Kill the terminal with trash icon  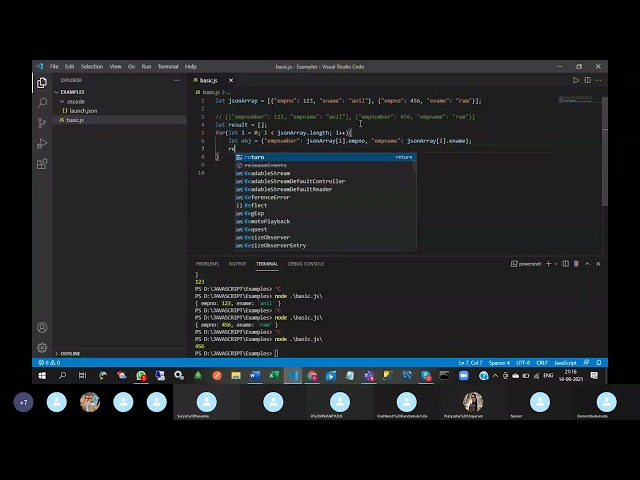(x=576, y=264)
